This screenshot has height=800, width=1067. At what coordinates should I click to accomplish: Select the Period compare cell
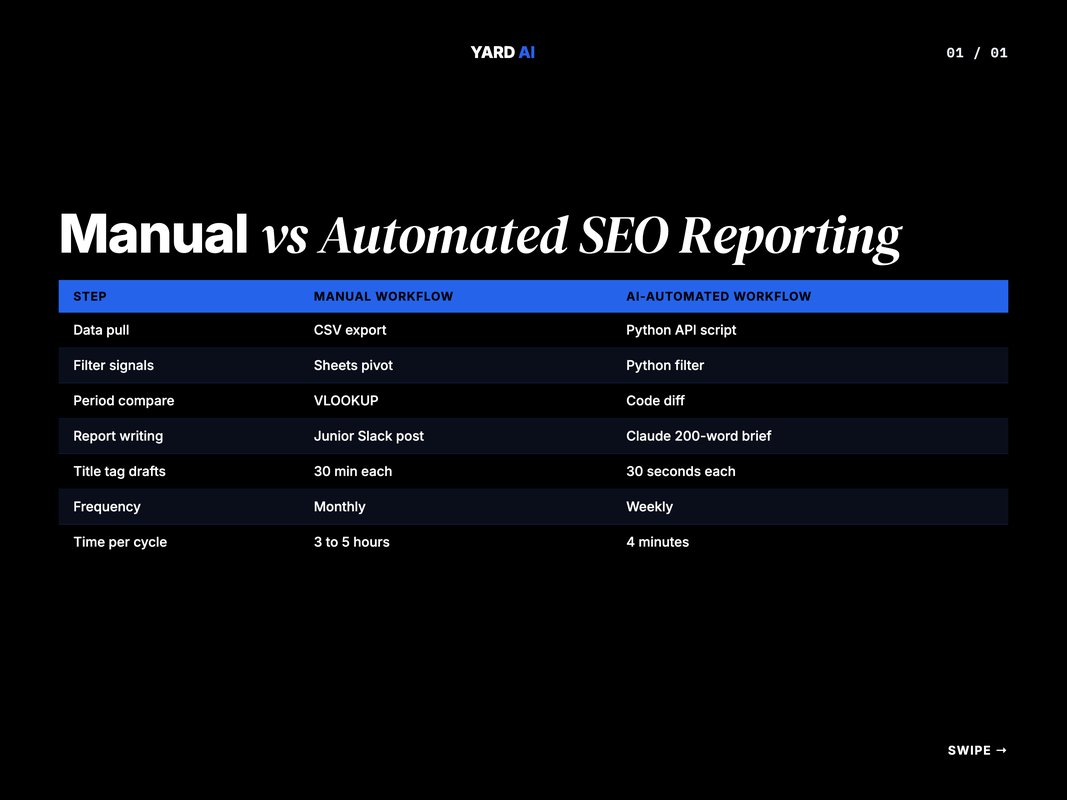click(x=124, y=401)
